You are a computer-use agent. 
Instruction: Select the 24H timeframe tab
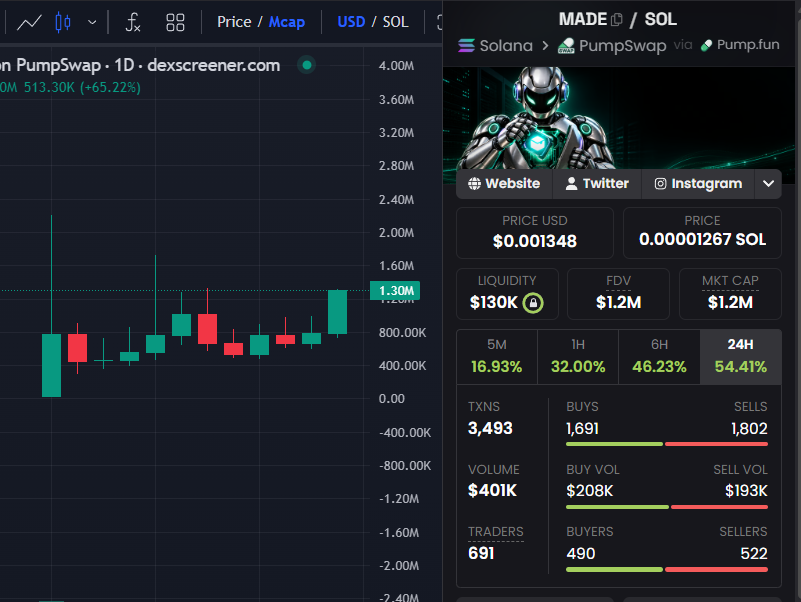[x=741, y=356]
